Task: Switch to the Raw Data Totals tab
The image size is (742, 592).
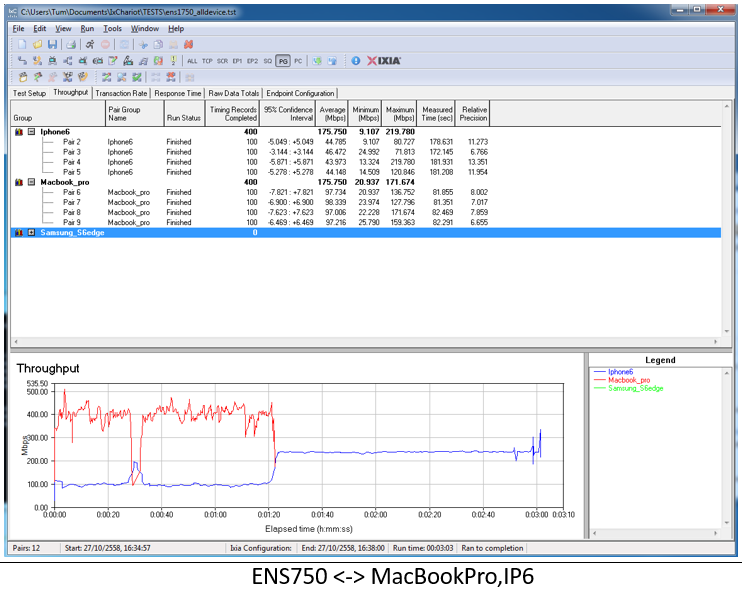Action: point(234,93)
